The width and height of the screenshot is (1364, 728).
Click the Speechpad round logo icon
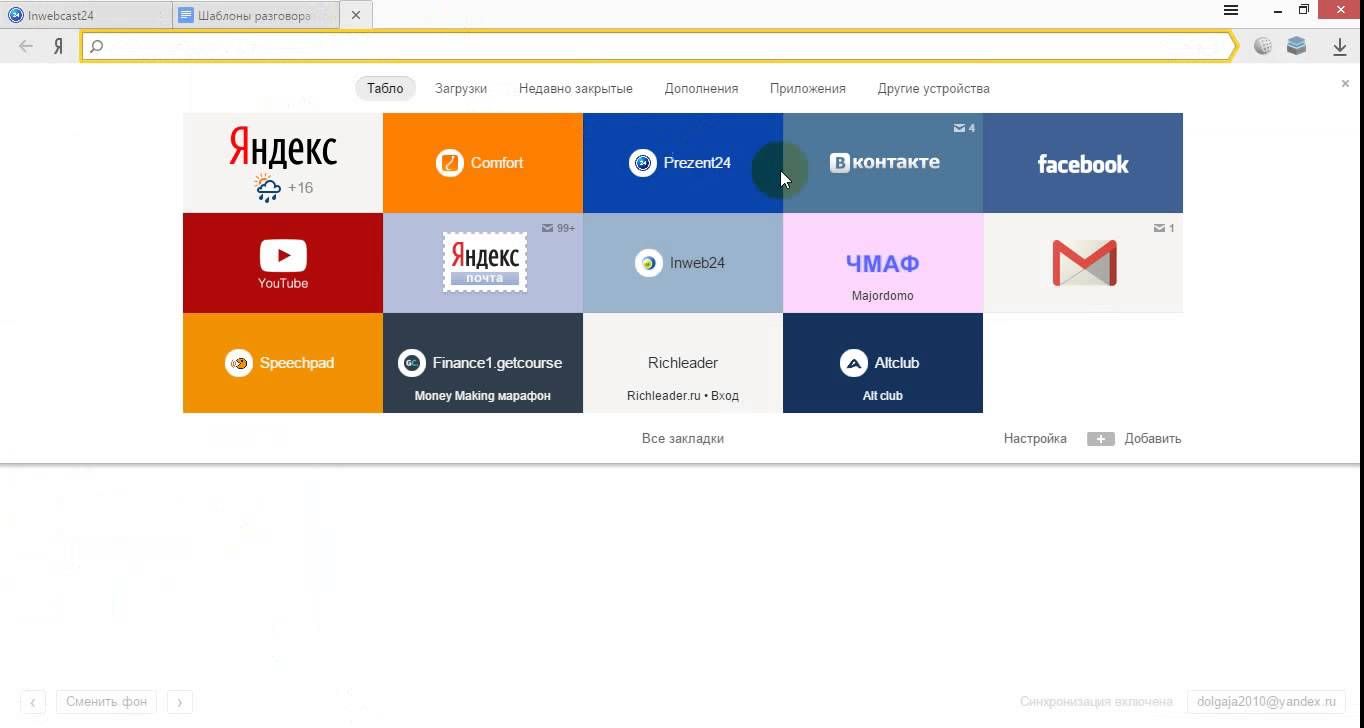pos(239,363)
